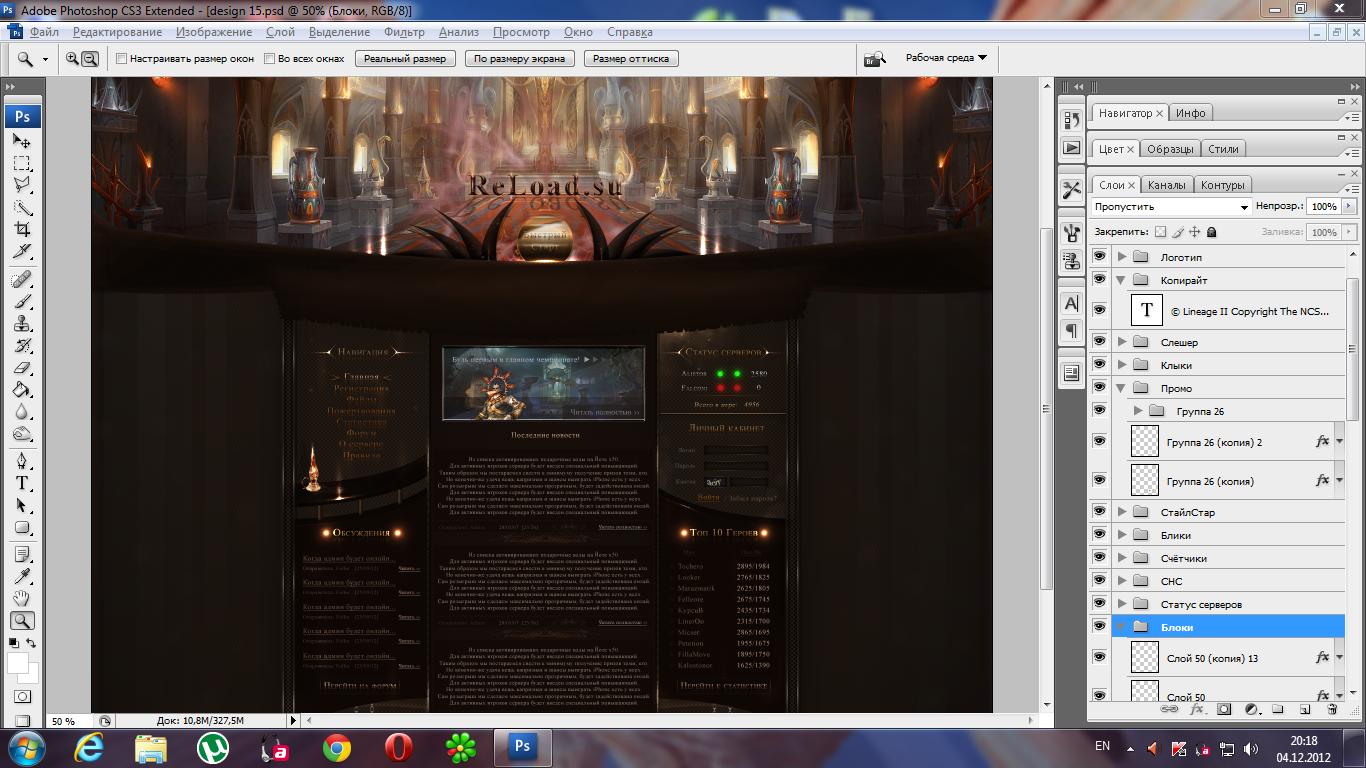
Task: Expand the Слешер layer group
Action: (1122, 342)
